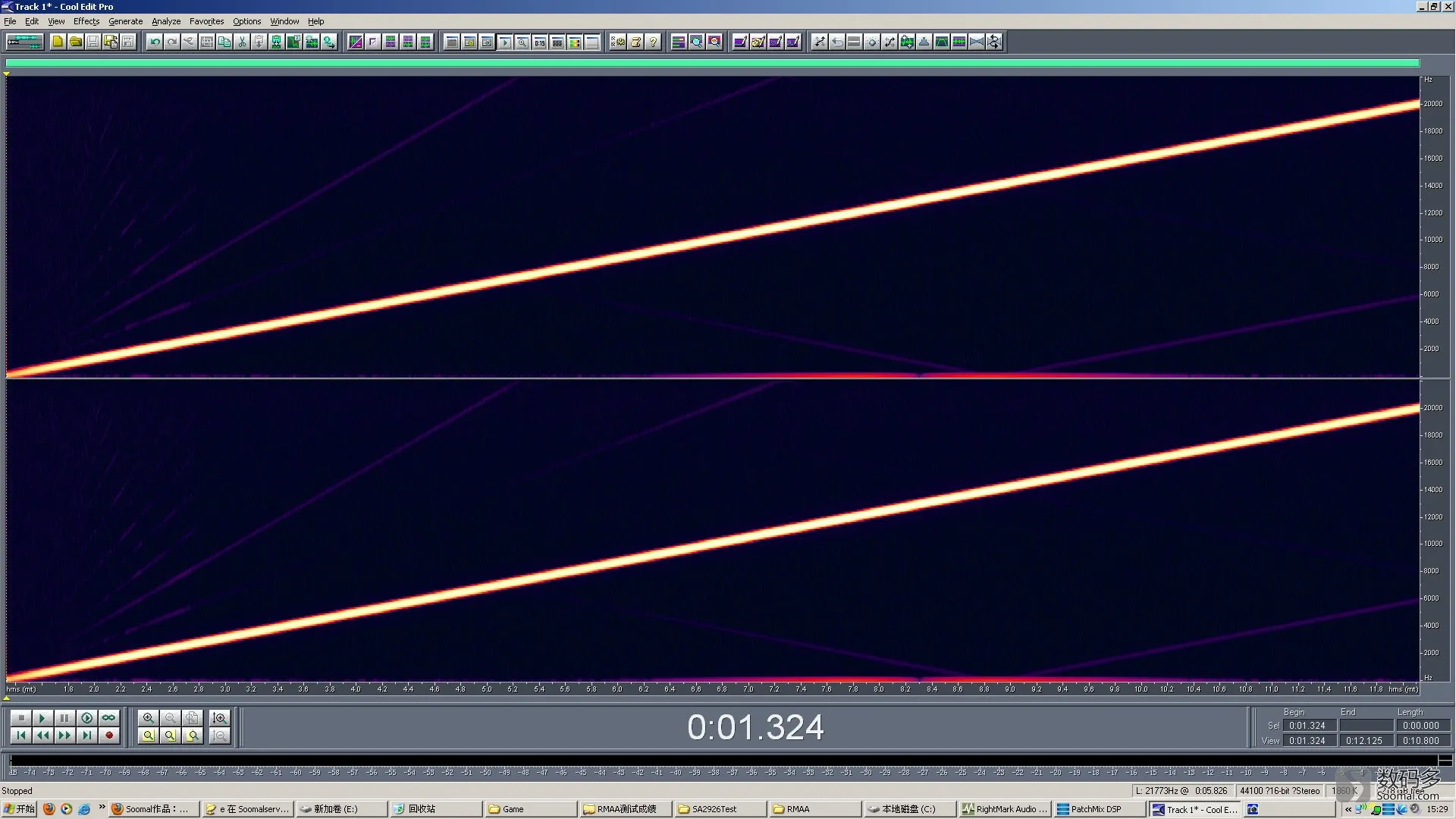The image size is (1456, 819).
Task: Launch Internet Explorer quick launch icon
Action: [84, 809]
